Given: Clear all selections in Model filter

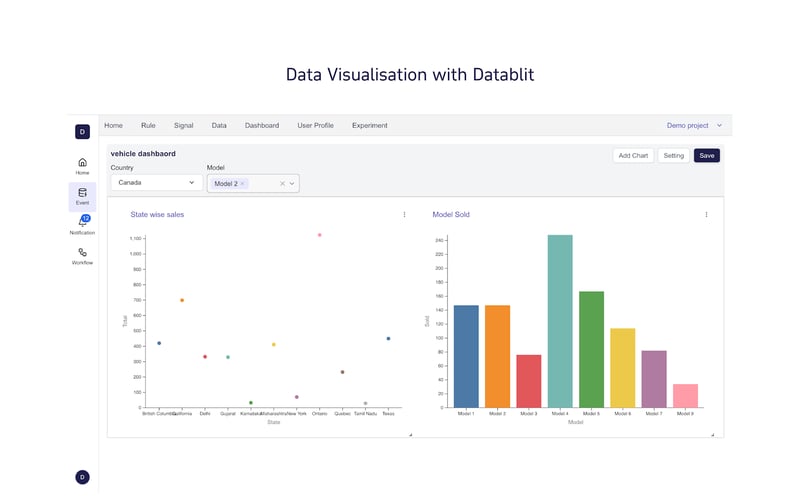Looking at the screenshot, I should [282, 184].
